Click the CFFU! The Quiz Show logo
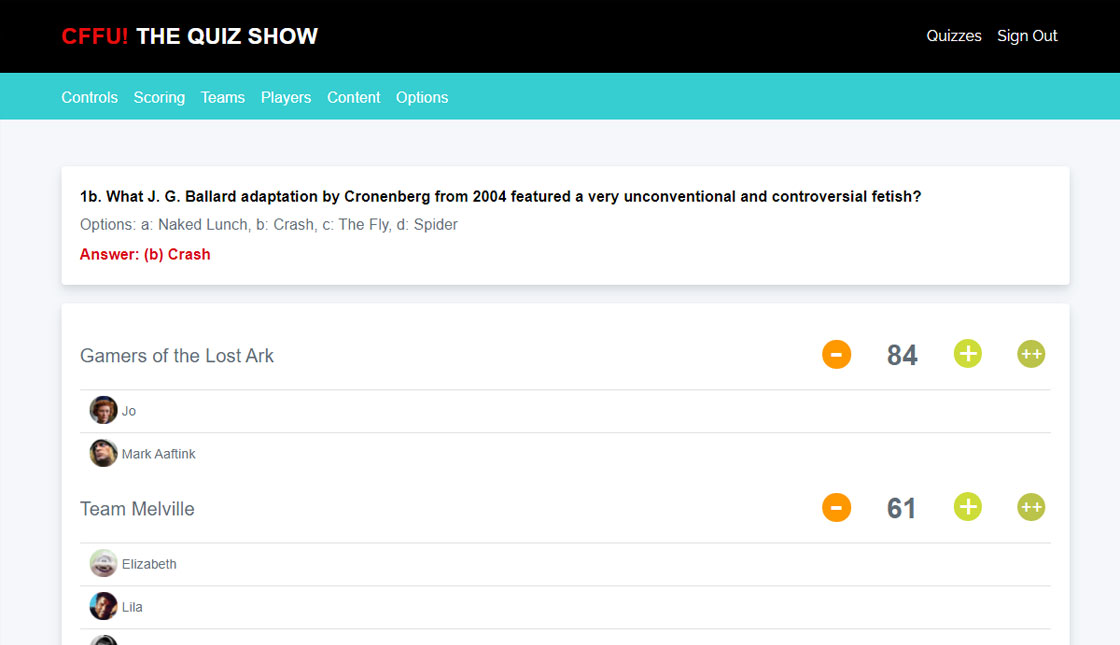The height and width of the screenshot is (645, 1120). click(x=189, y=36)
